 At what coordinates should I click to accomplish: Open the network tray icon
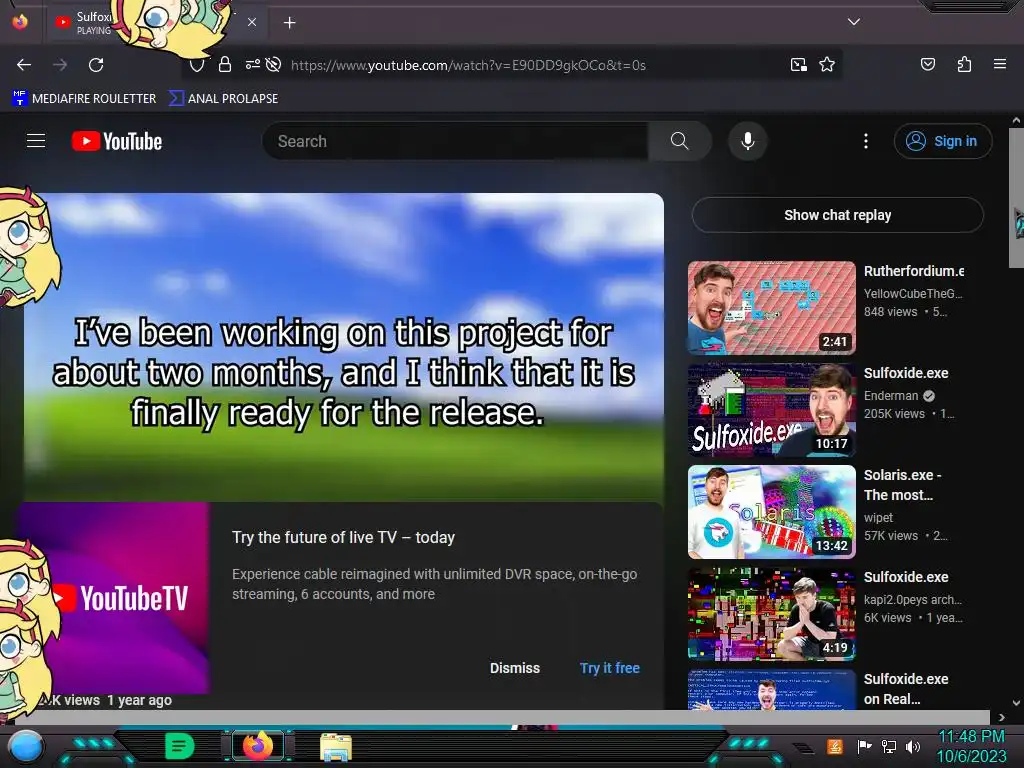(x=889, y=746)
